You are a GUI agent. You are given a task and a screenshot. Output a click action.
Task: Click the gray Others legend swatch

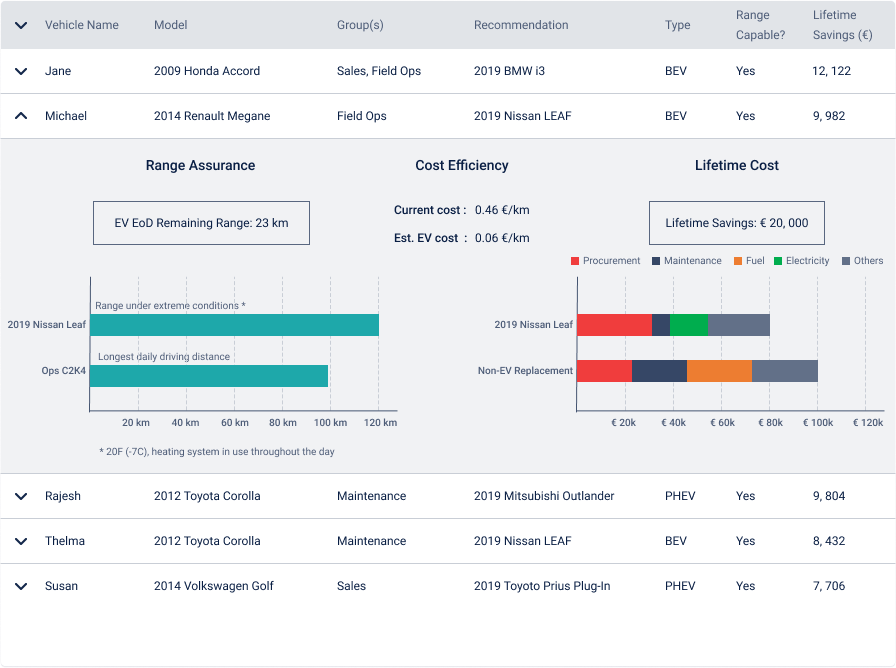click(845, 261)
